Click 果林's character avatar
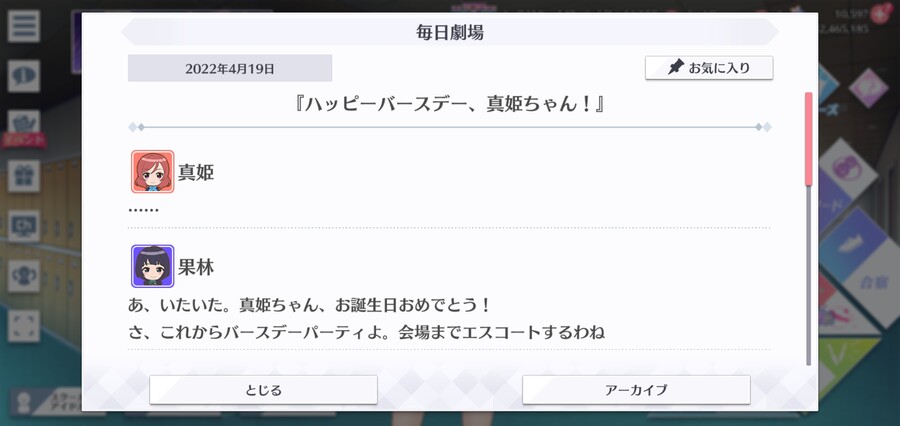The image size is (900, 426). pyautogui.click(x=153, y=266)
